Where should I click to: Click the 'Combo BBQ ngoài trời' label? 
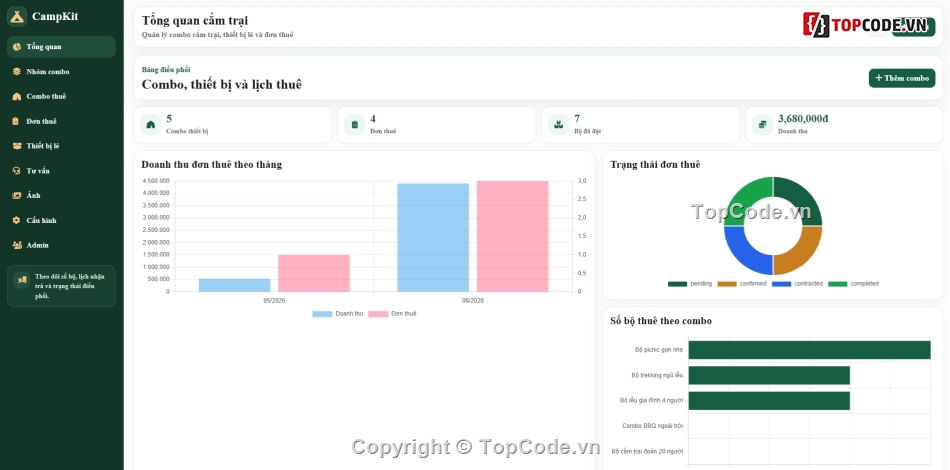(x=653, y=426)
